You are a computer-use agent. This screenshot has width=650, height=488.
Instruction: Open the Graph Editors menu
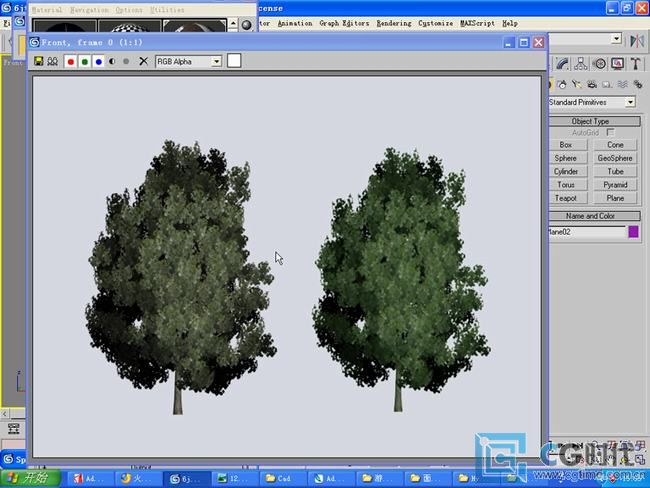[x=344, y=23]
